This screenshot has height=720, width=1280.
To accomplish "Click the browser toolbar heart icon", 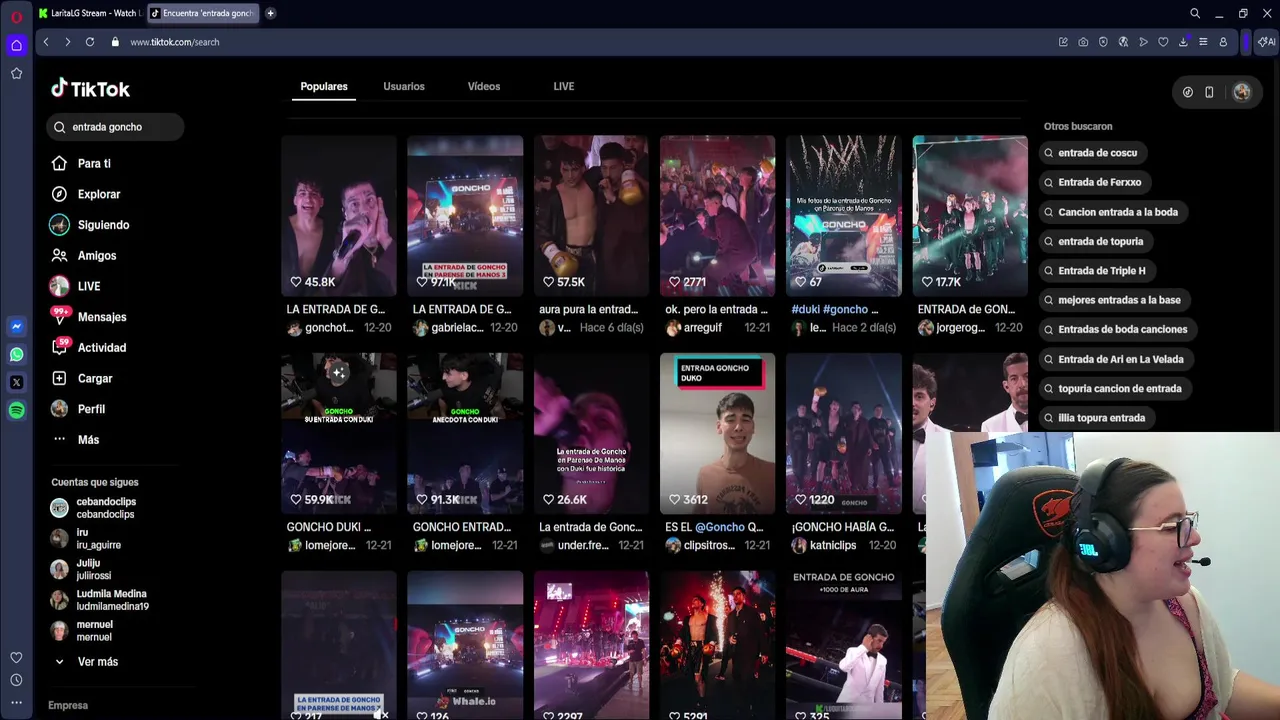I will pyautogui.click(x=1163, y=42).
